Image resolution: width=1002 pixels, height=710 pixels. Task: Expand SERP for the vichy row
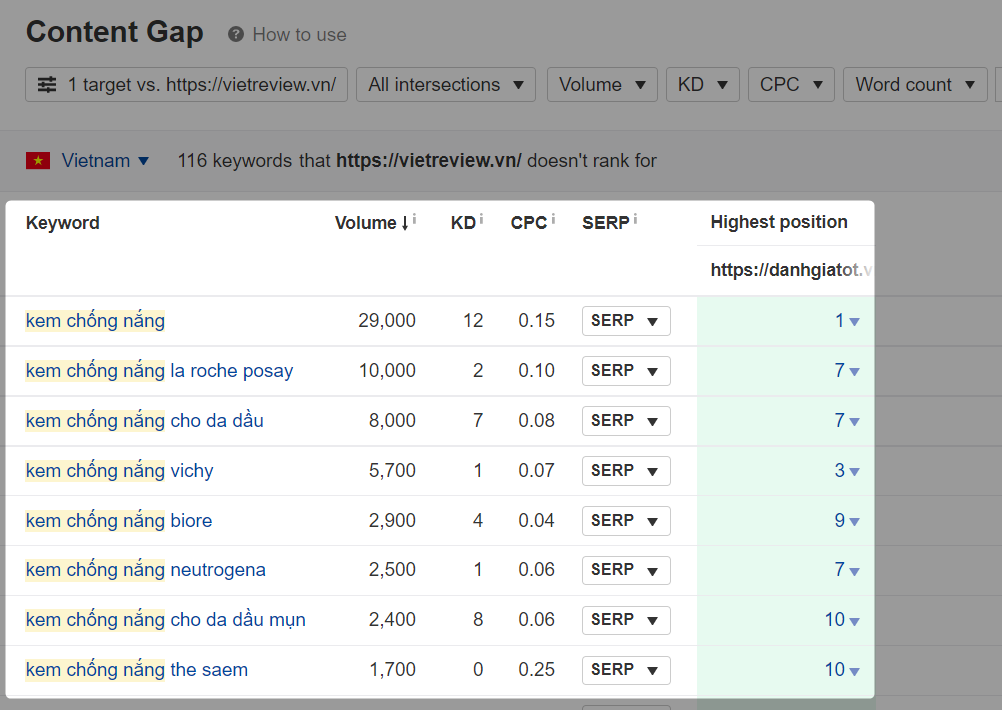[626, 470]
